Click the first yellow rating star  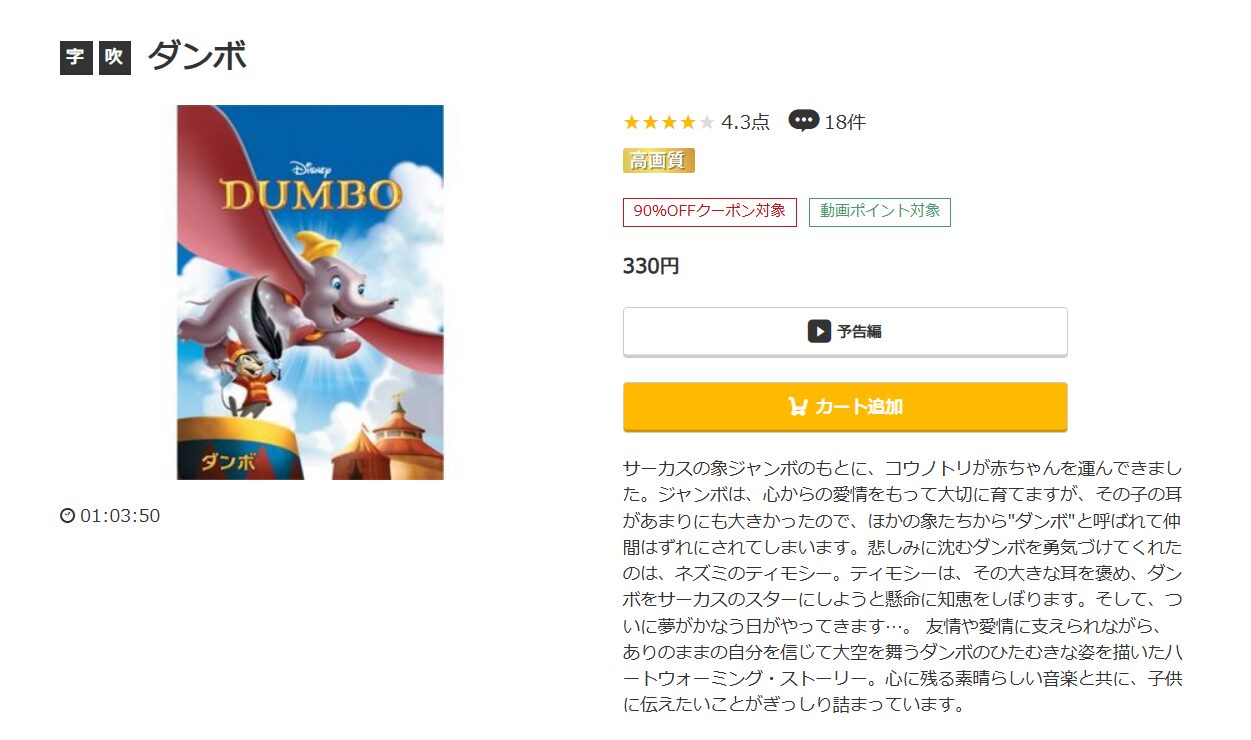(x=632, y=122)
